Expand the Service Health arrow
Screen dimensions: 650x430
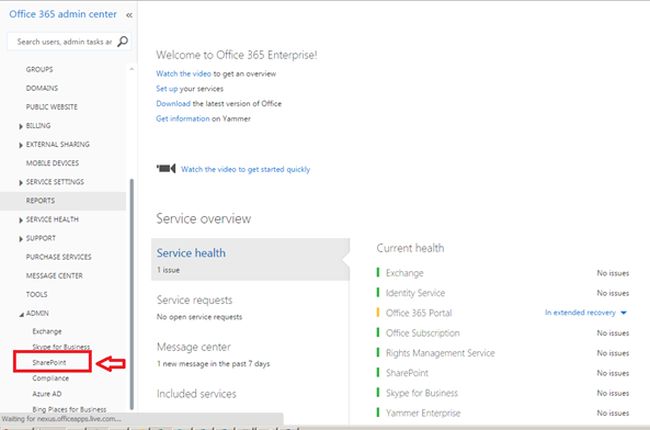[x=21, y=220]
